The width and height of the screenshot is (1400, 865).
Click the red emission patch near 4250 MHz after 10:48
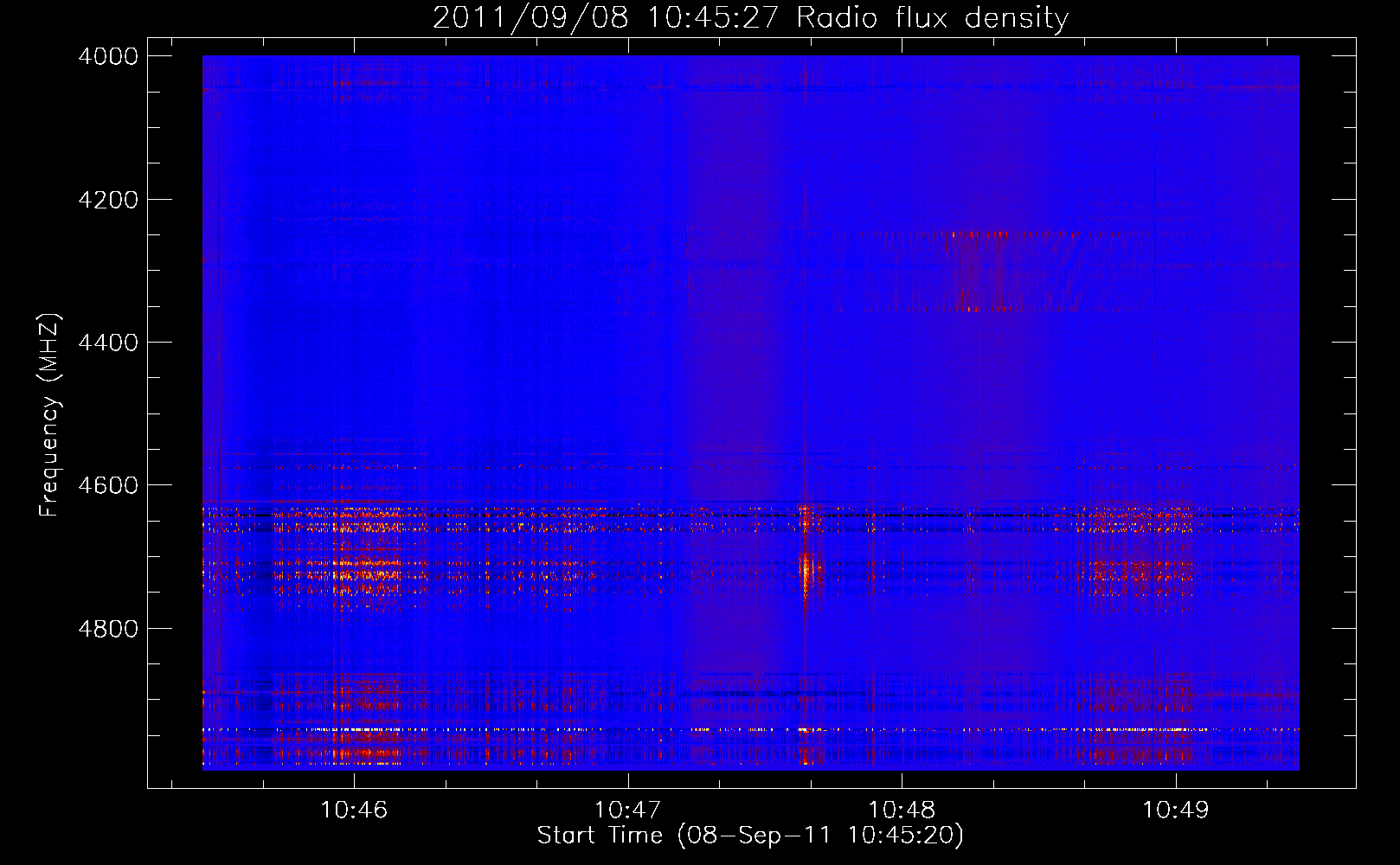(x=978, y=234)
